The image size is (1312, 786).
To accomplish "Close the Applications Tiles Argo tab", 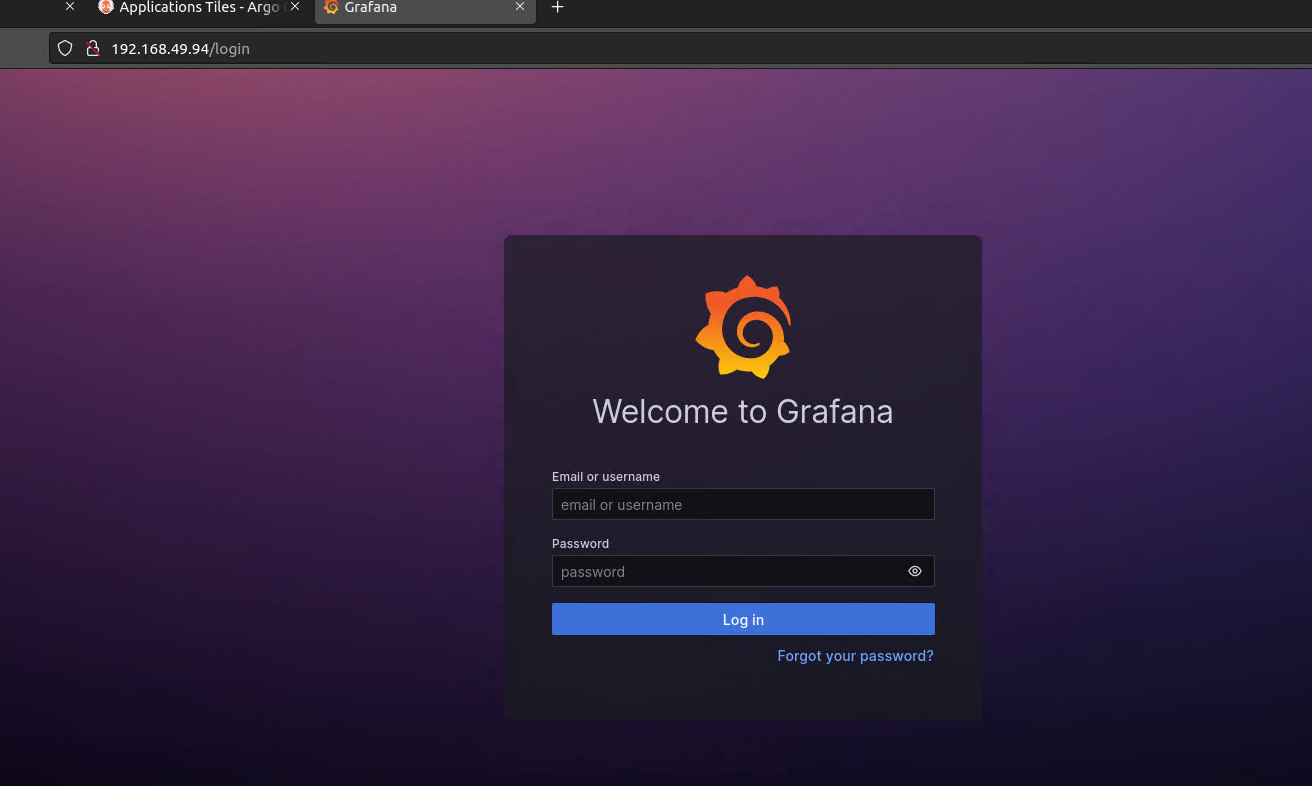I will (x=295, y=6).
